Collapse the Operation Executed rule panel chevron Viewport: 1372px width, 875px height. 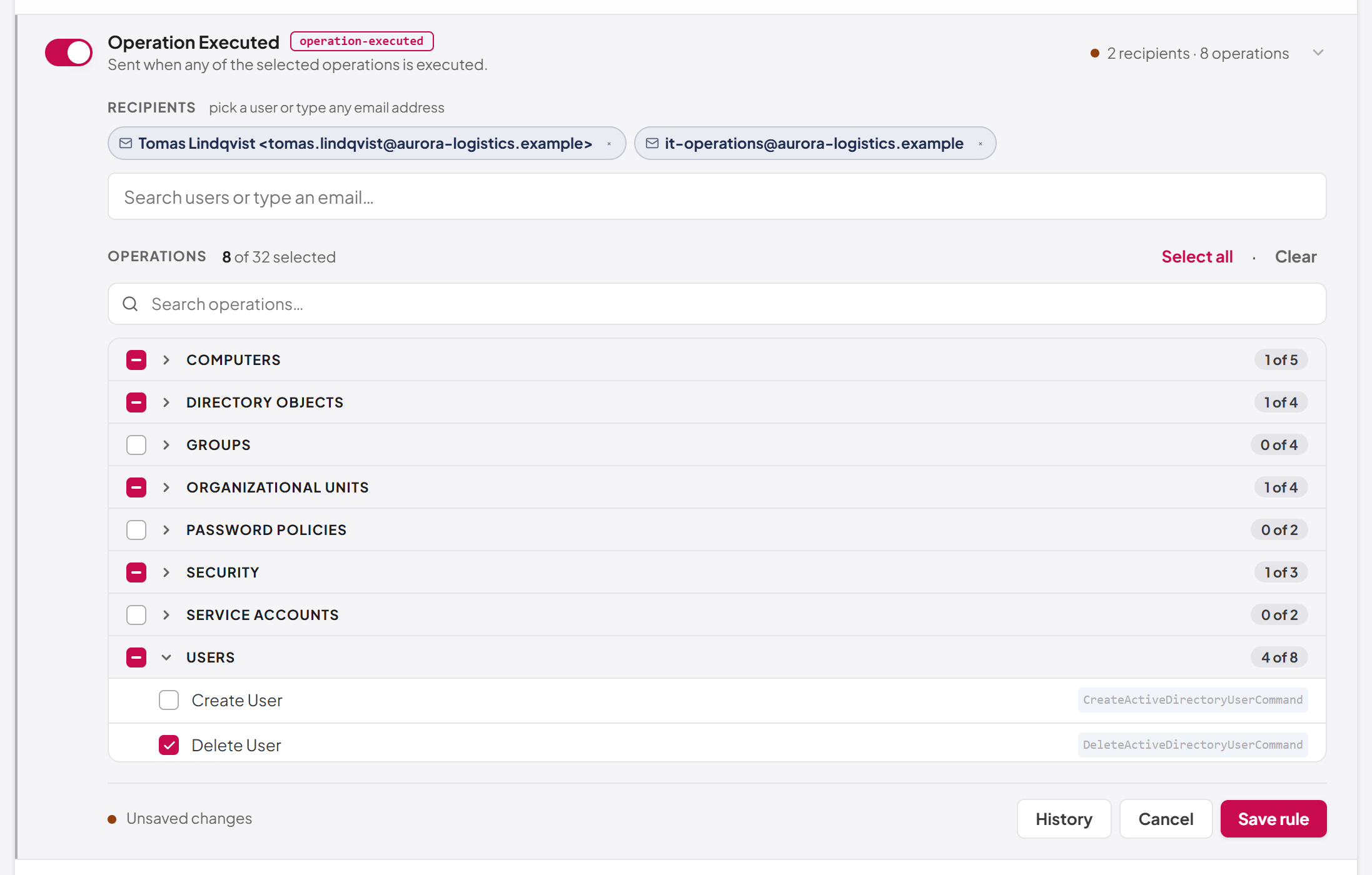point(1318,52)
